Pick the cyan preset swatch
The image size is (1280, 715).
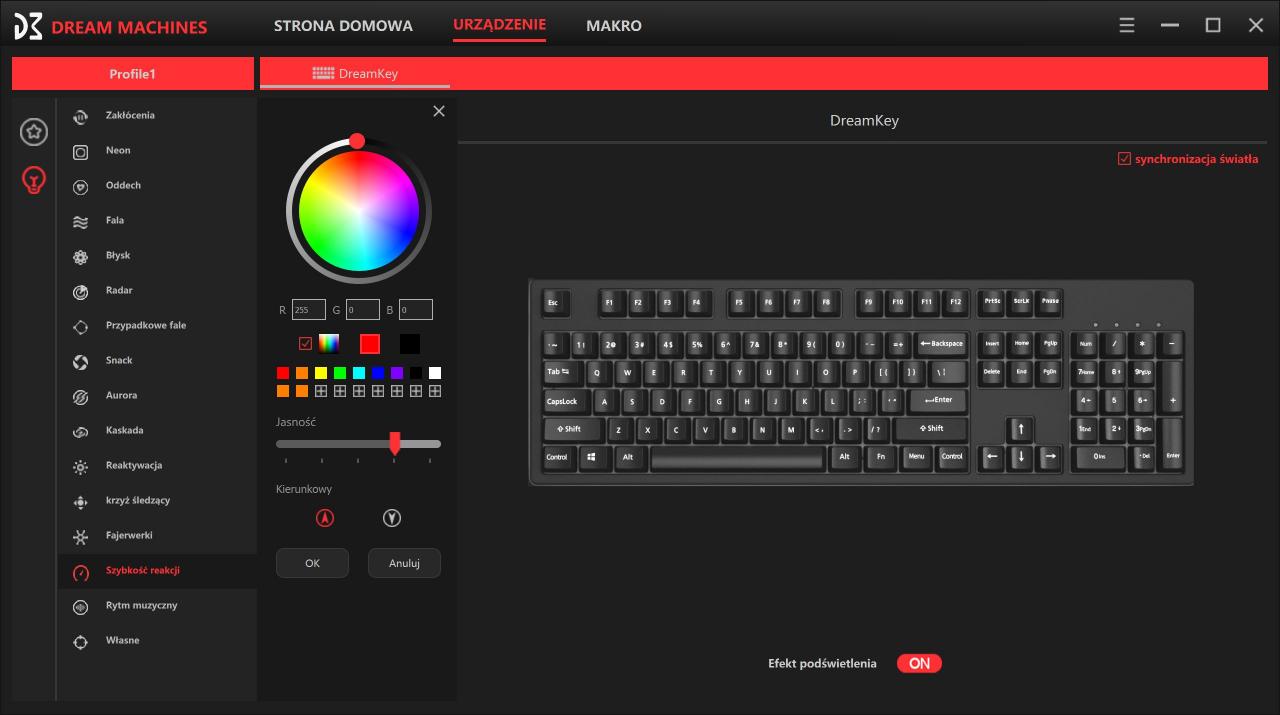pyautogui.click(x=359, y=373)
